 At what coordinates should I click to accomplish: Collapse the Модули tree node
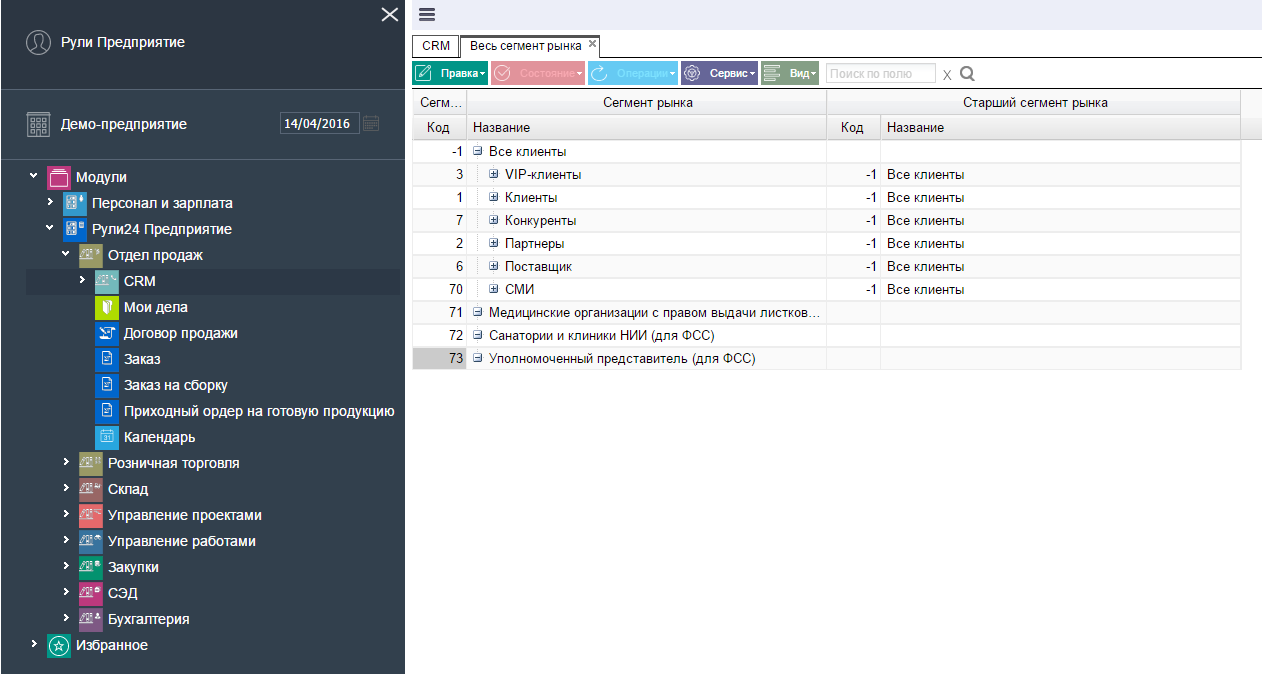click(x=34, y=176)
